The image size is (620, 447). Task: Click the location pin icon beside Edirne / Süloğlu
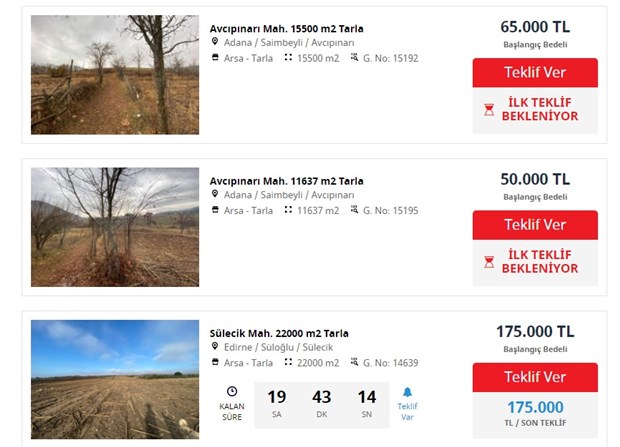click(215, 347)
